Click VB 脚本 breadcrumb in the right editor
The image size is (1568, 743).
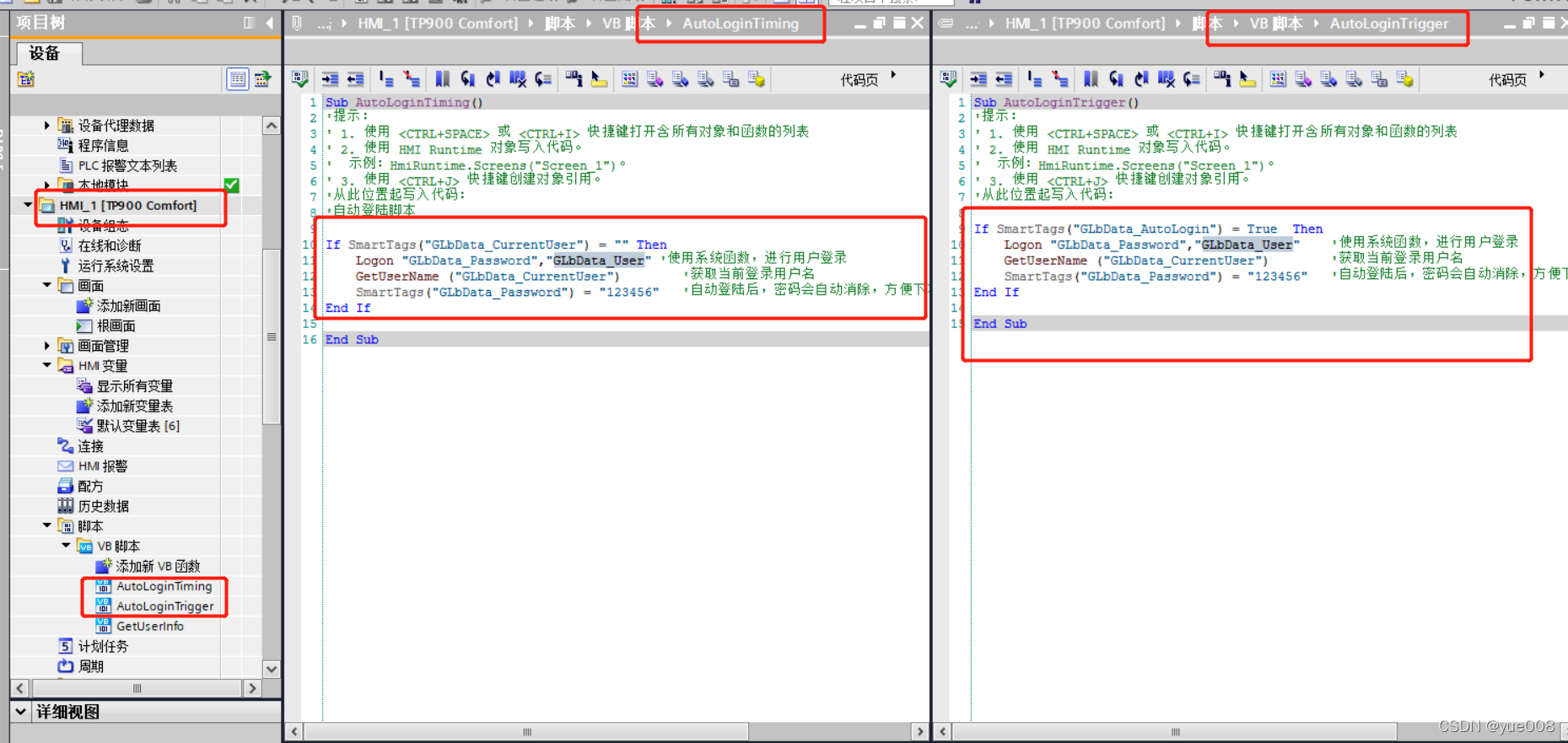(1276, 24)
